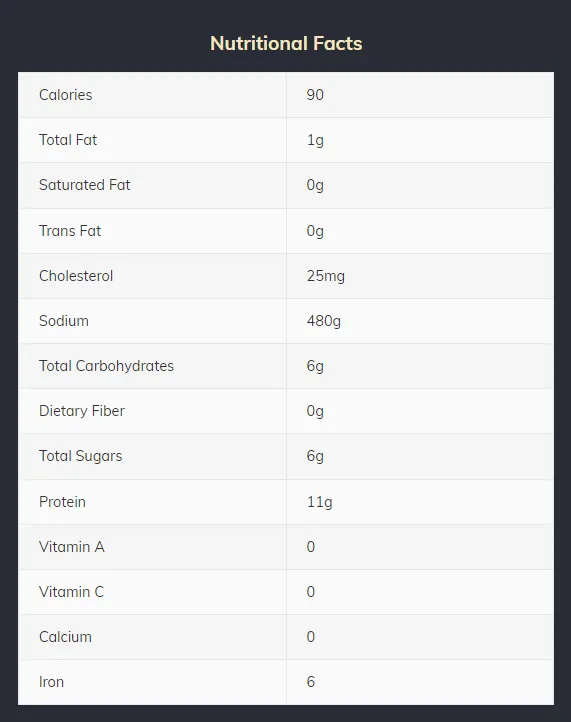The height and width of the screenshot is (722, 571).
Task: Select the Saturated Fat label
Action: [x=84, y=185]
